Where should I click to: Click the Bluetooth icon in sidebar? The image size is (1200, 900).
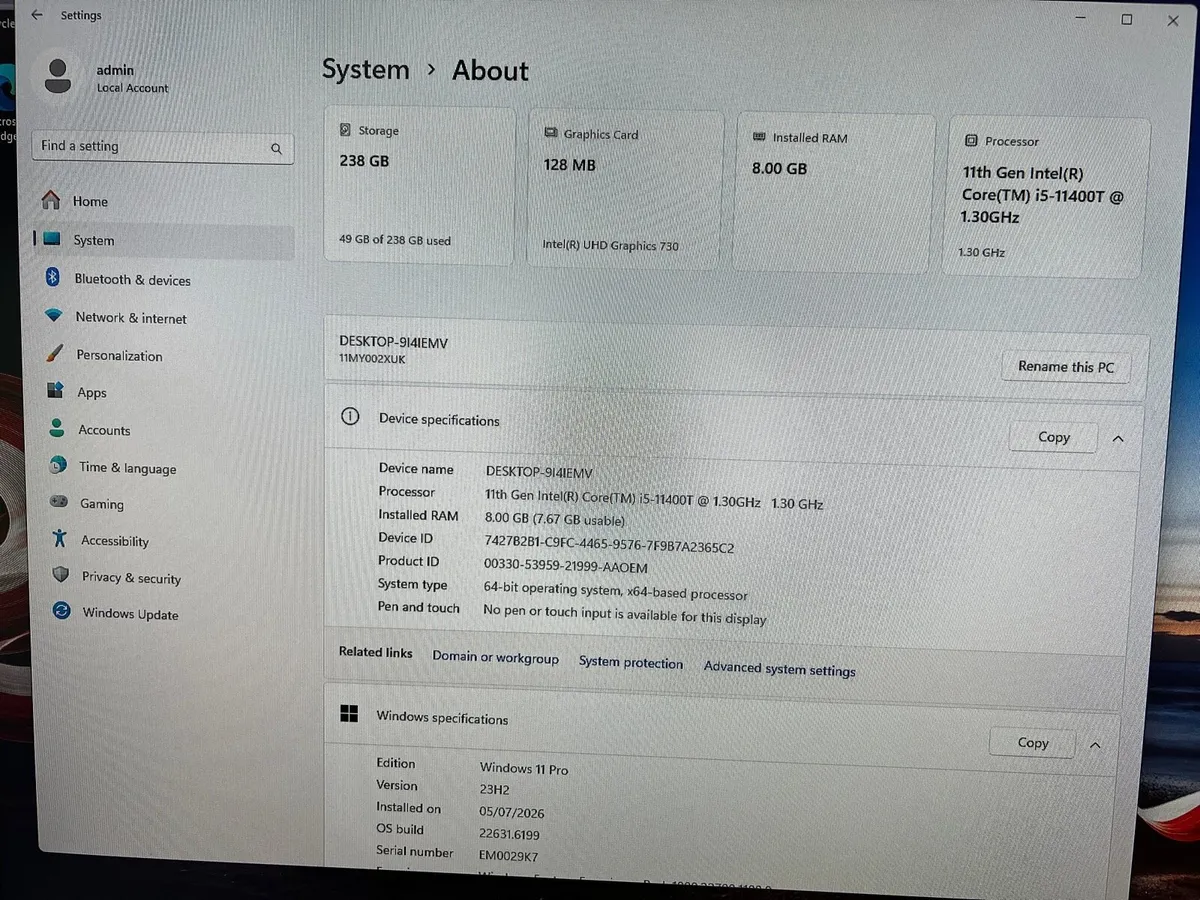tap(53, 278)
